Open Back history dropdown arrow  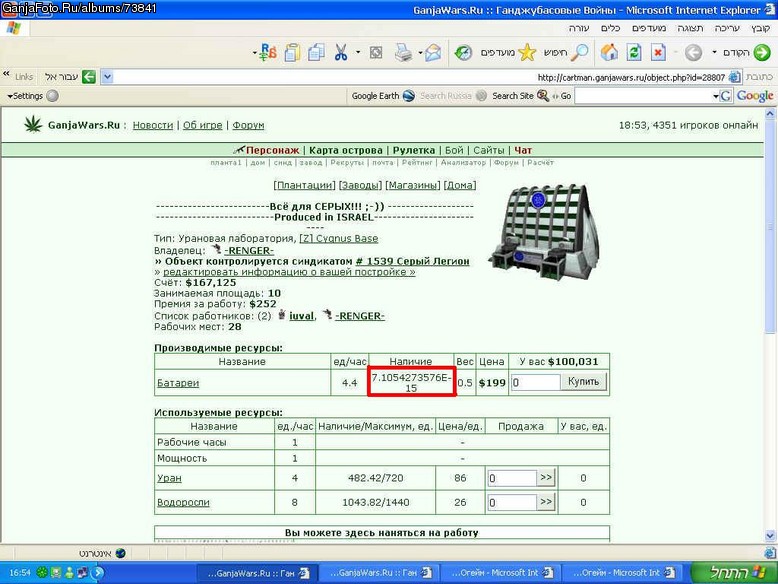(x=714, y=52)
